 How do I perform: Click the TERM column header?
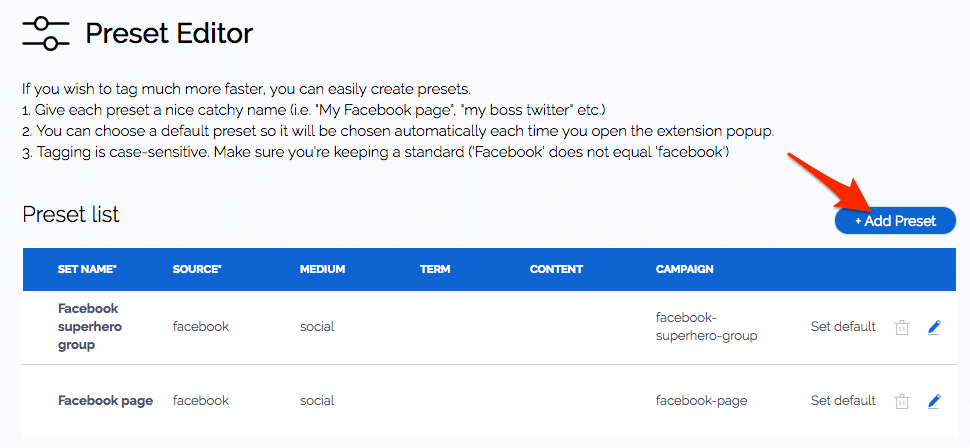(x=435, y=270)
